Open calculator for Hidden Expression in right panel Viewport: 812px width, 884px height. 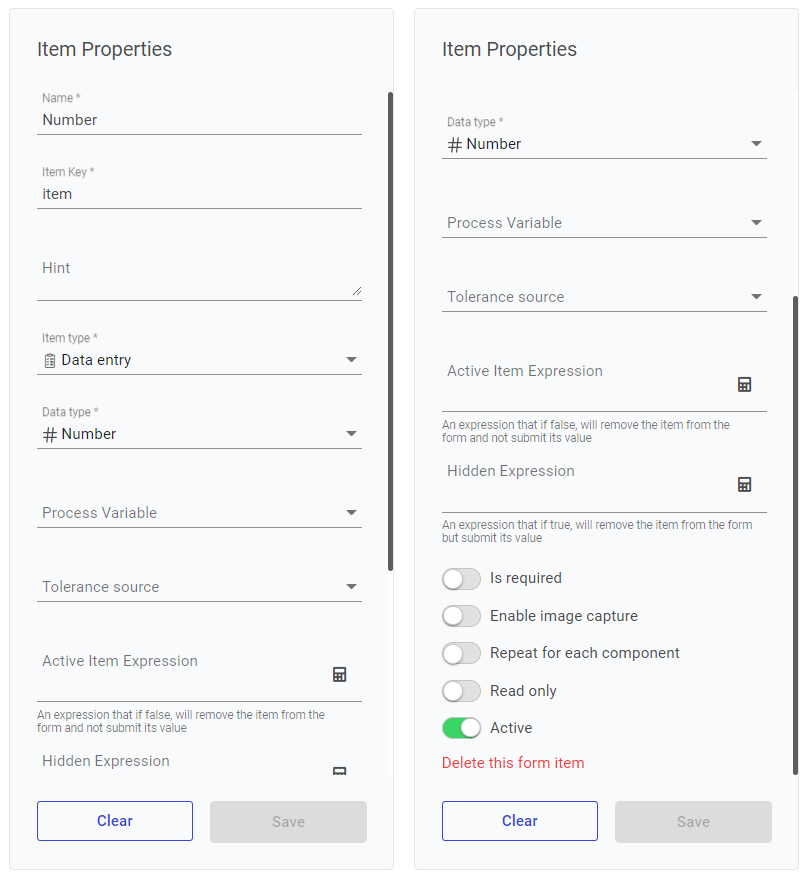(x=744, y=485)
